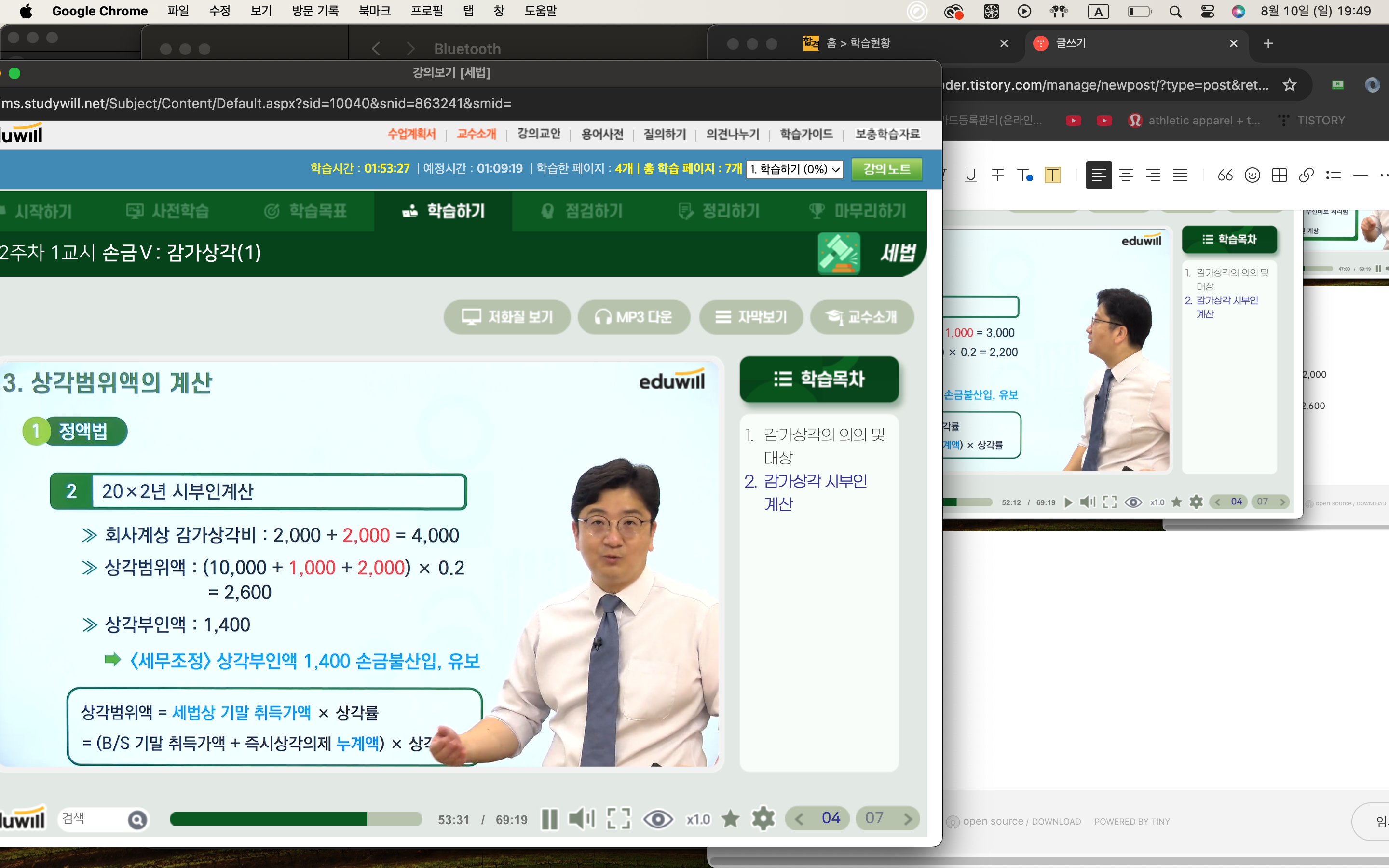Mute the lecture player volume
This screenshot has width=1389, height=868.
582,819
